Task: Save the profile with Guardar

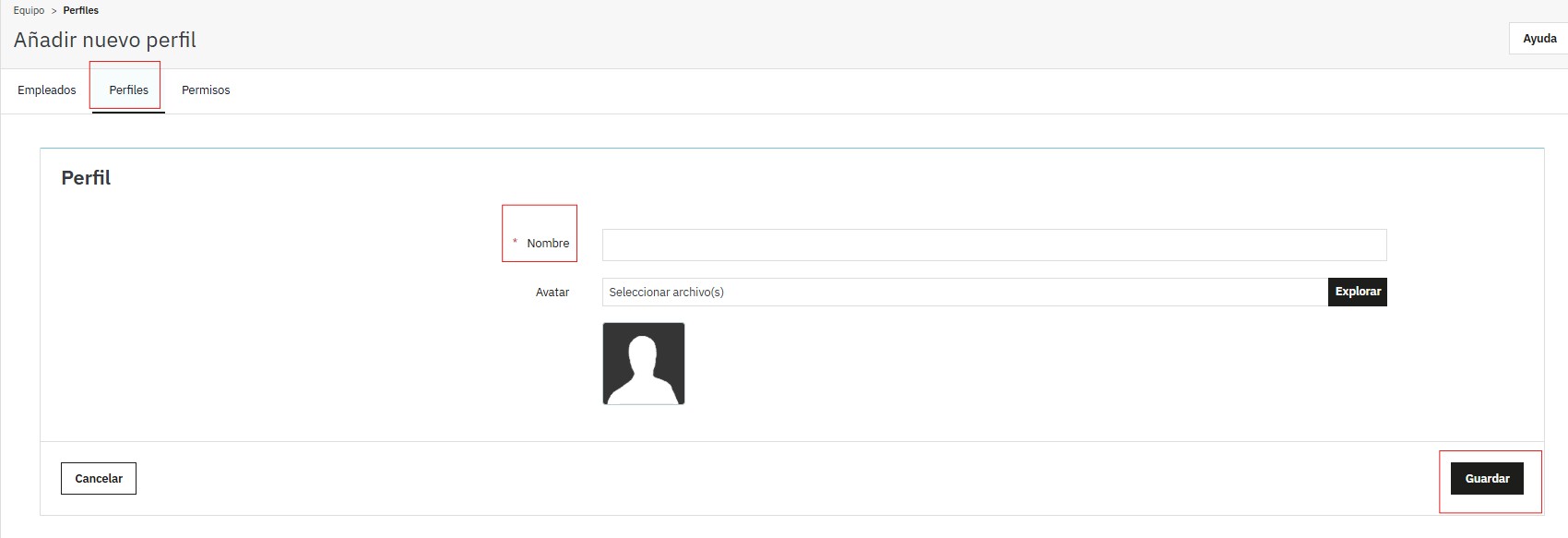Action: click(1487, 479)
